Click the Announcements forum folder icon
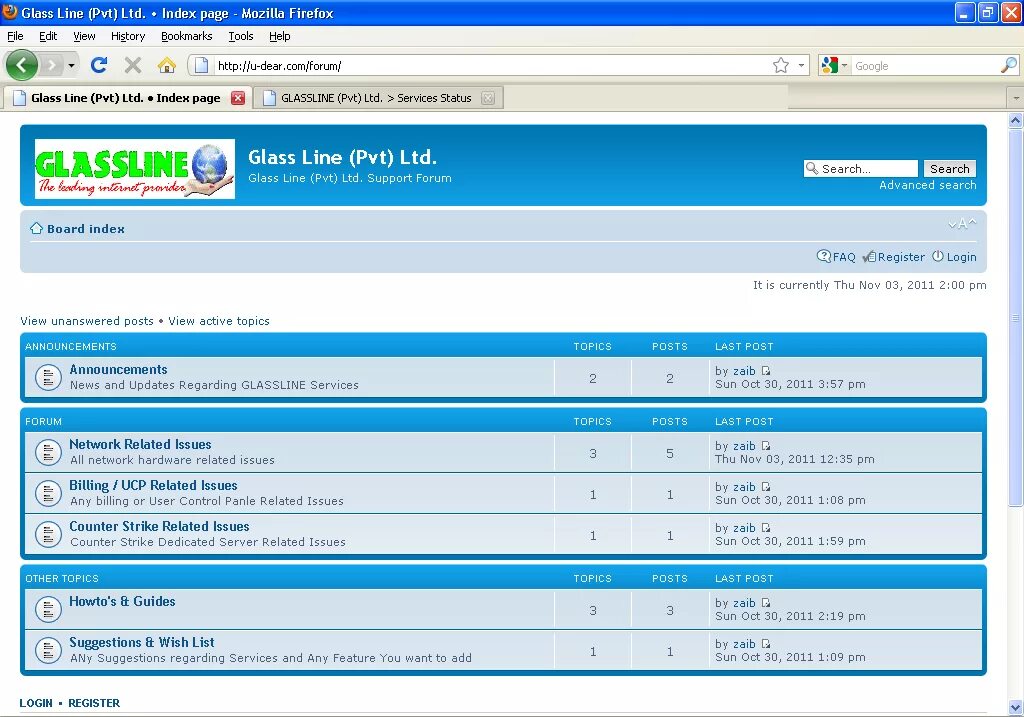Image resolution: width=1024 pixels, height=717 pixels. [48, 377]
